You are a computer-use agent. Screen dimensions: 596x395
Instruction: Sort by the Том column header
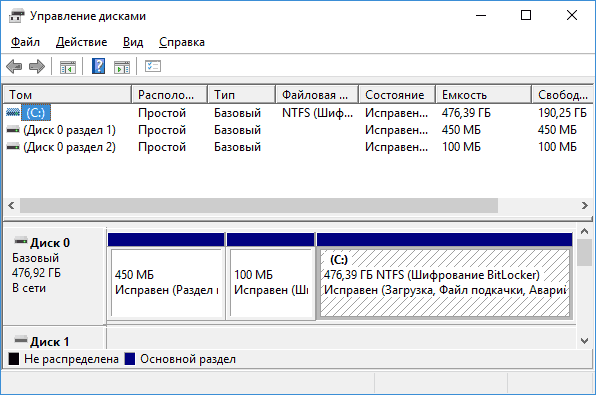coord(67,95)
